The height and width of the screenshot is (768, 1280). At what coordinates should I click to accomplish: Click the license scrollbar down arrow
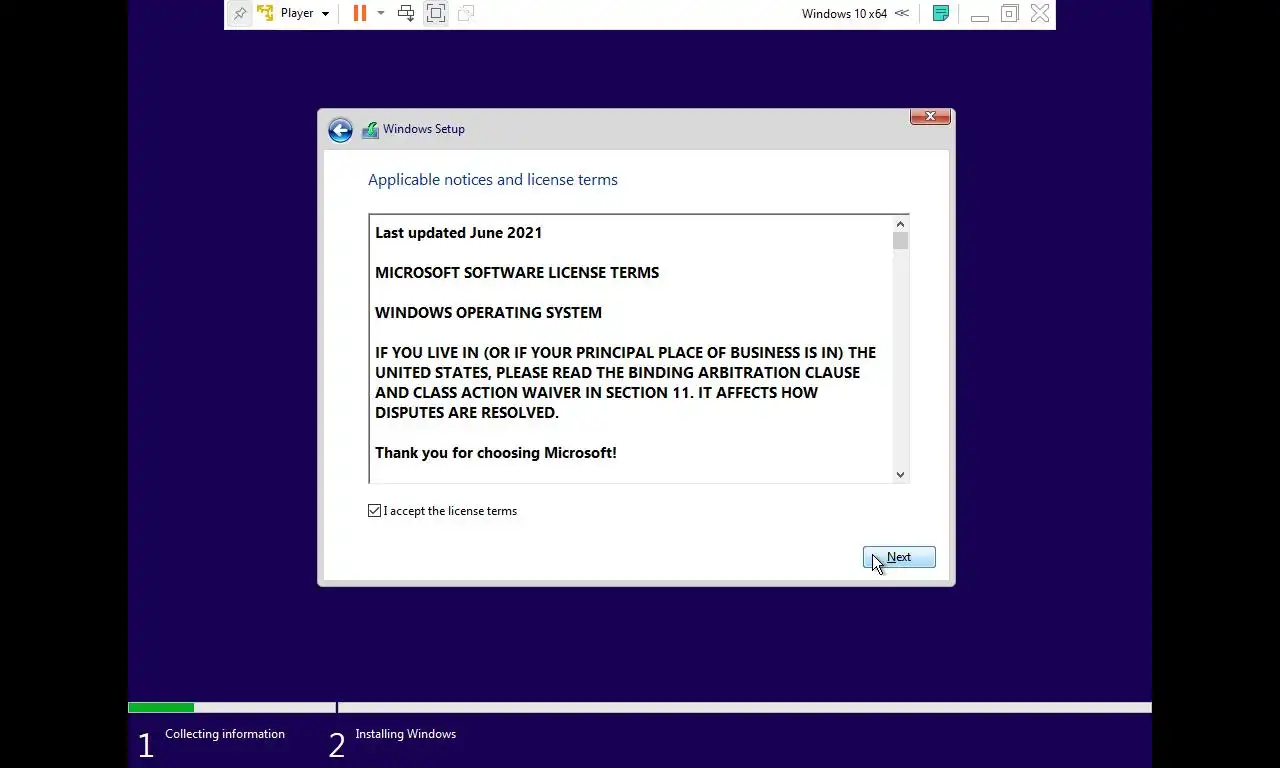tap(900, 475)
